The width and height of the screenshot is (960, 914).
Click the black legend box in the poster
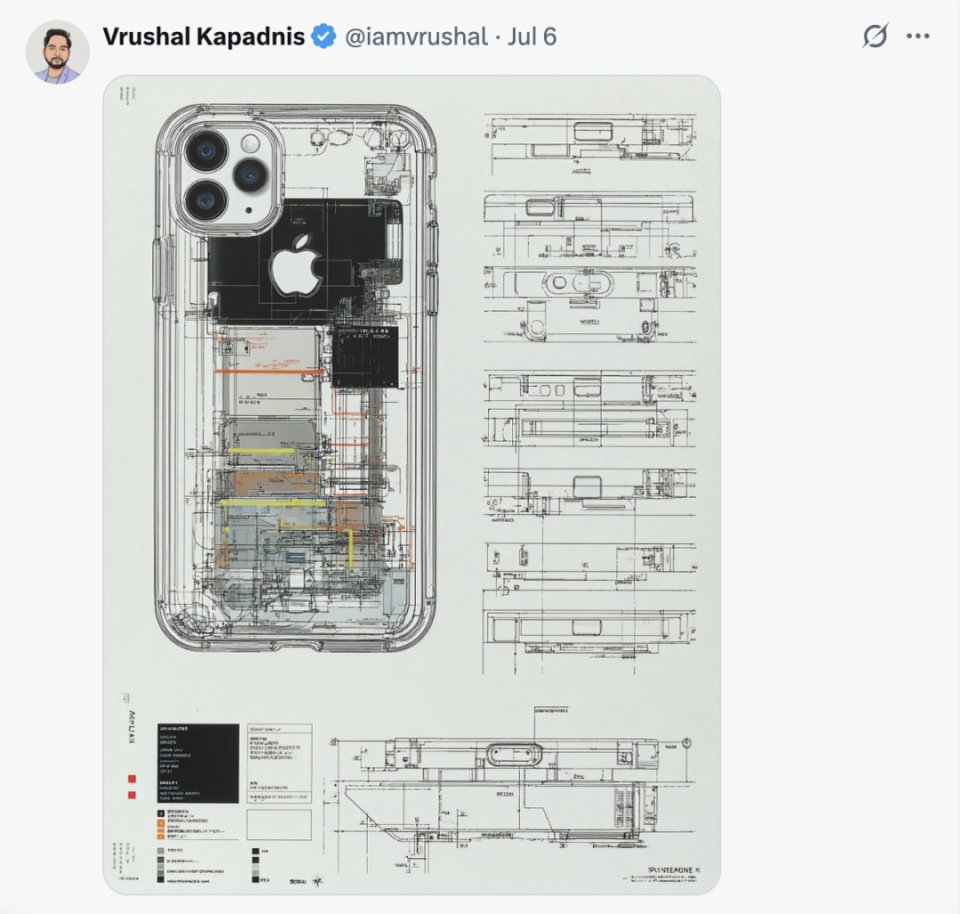[x=198, y=763]
